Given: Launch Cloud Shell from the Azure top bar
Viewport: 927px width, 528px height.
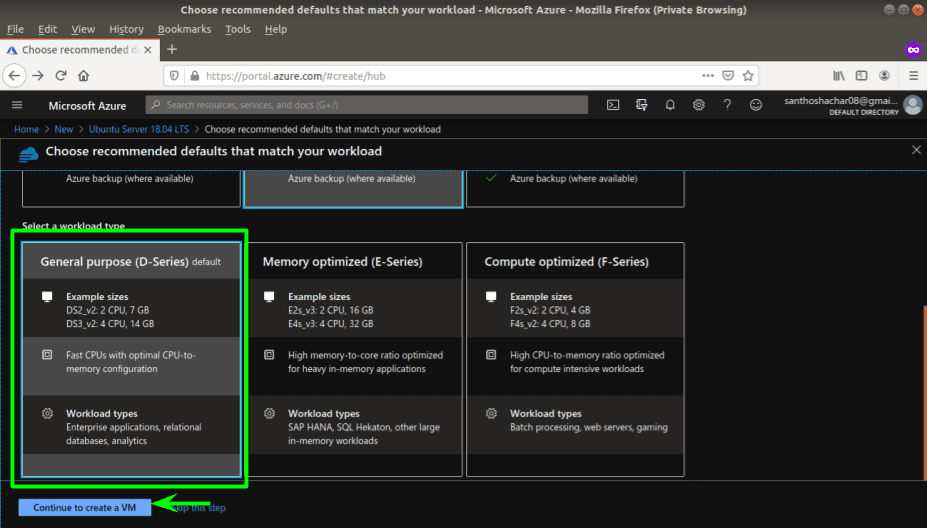Looking at the screenshot, I should pos(613,105).
